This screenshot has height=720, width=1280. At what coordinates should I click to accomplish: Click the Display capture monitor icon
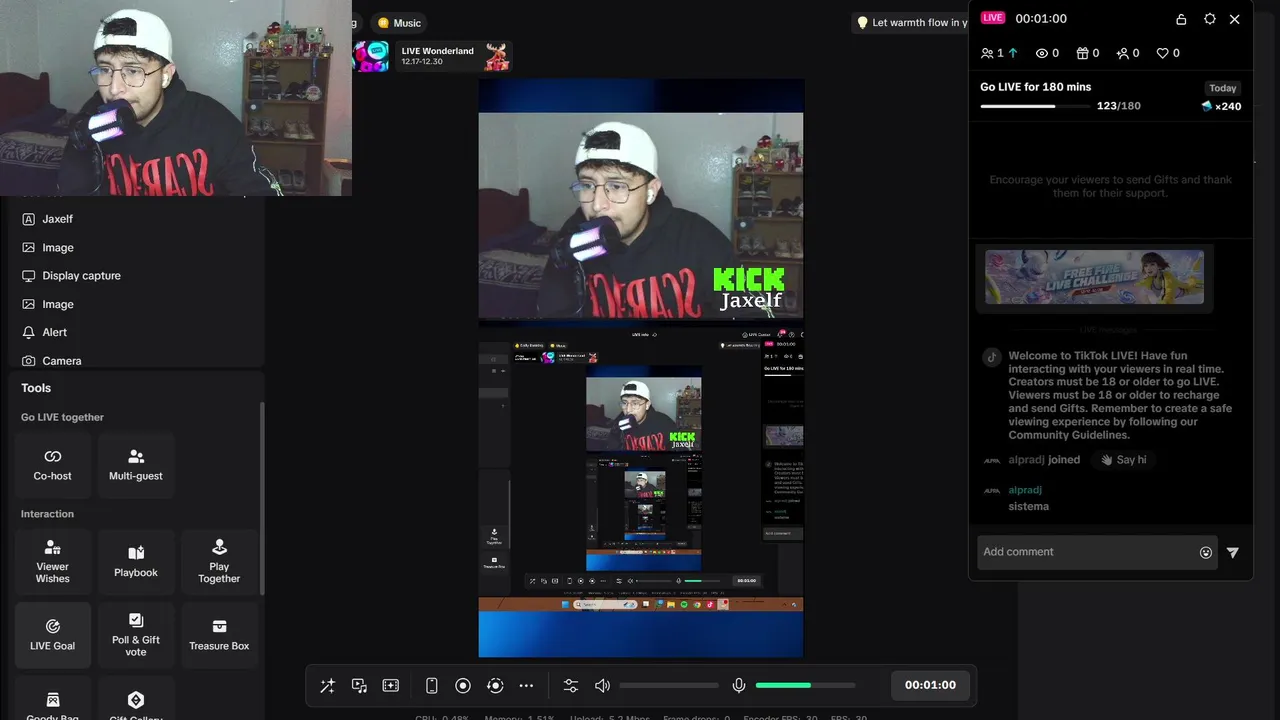pos(29,276)
